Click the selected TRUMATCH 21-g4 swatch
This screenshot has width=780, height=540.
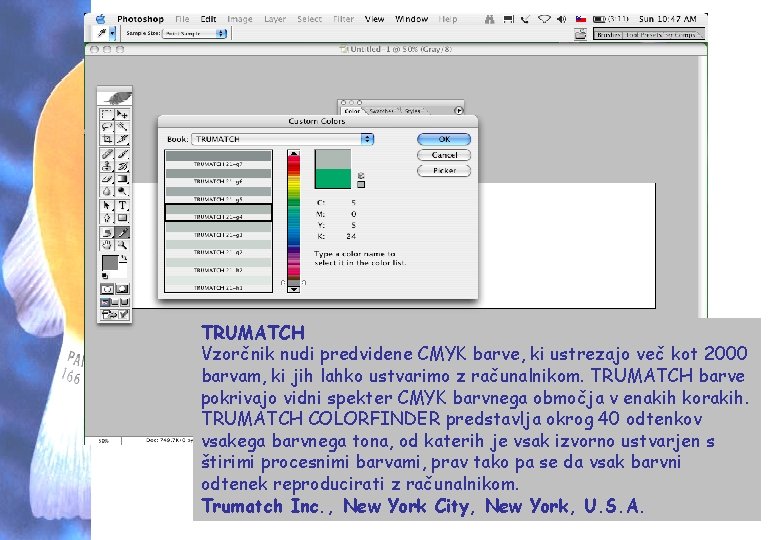(218, 212)
